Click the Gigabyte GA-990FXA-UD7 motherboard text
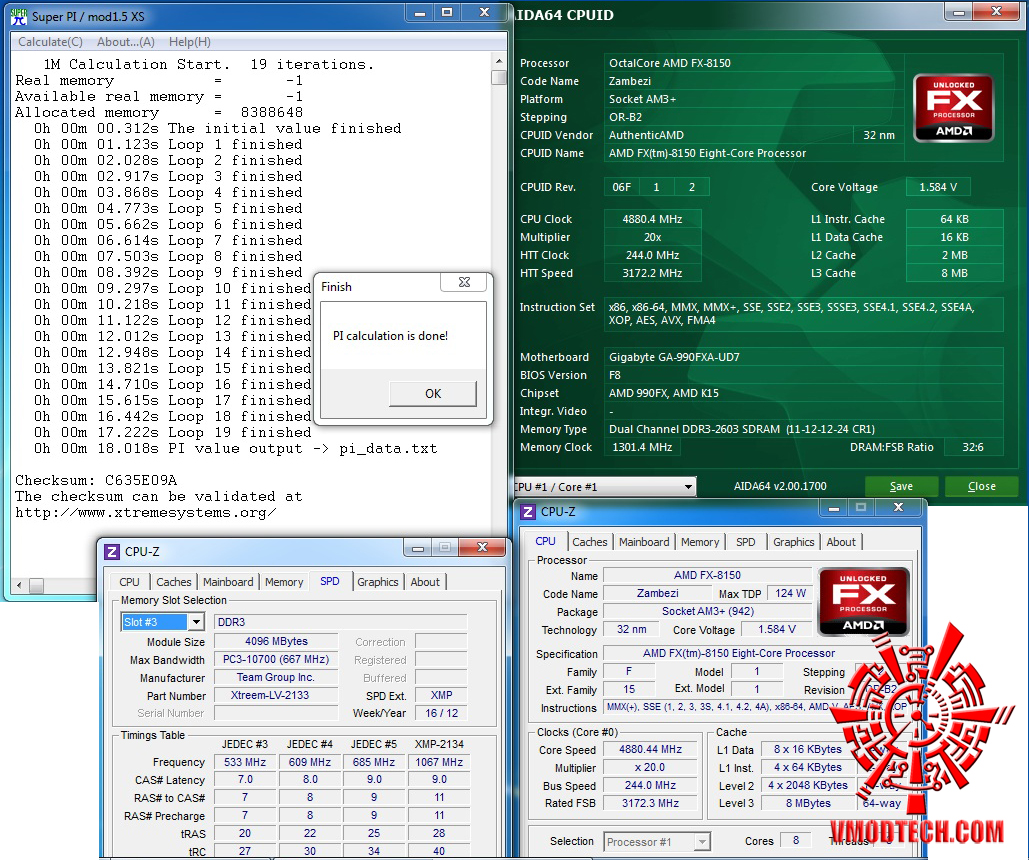The width and height of the screenshot is (1029, 860). [x=674, y=357]
